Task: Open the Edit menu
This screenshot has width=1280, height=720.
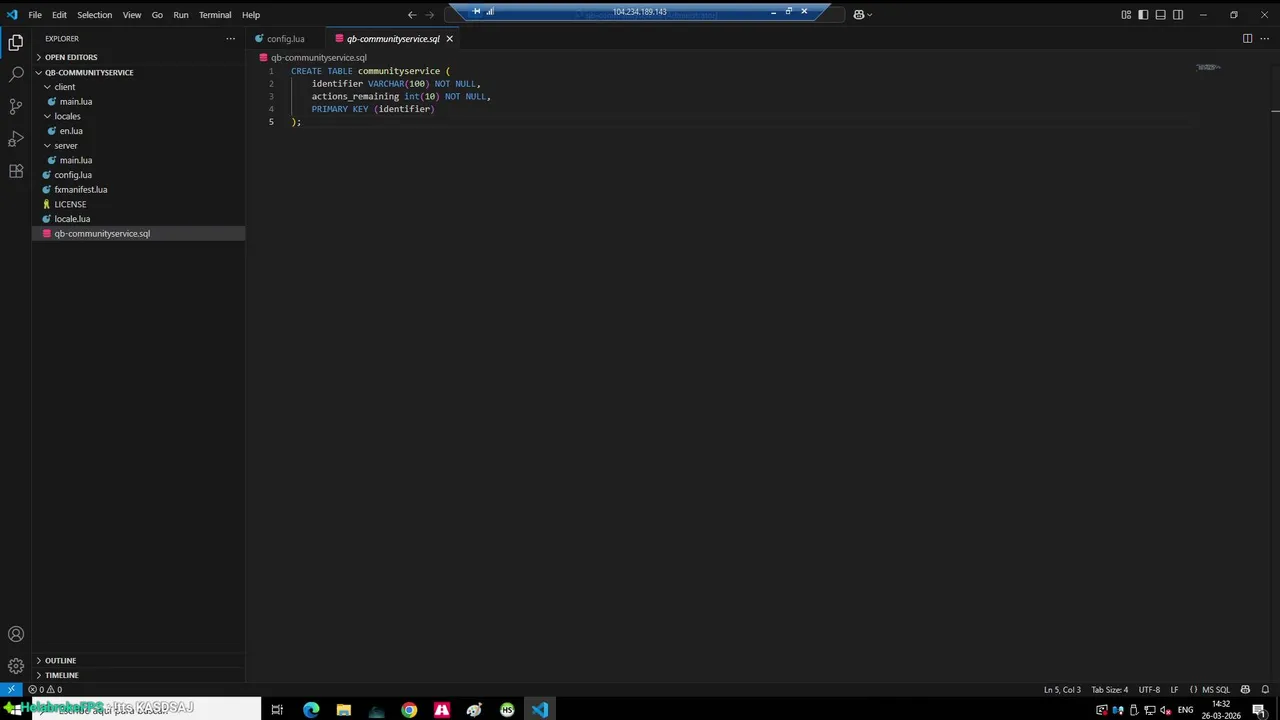Action: (x=59, y=15)
